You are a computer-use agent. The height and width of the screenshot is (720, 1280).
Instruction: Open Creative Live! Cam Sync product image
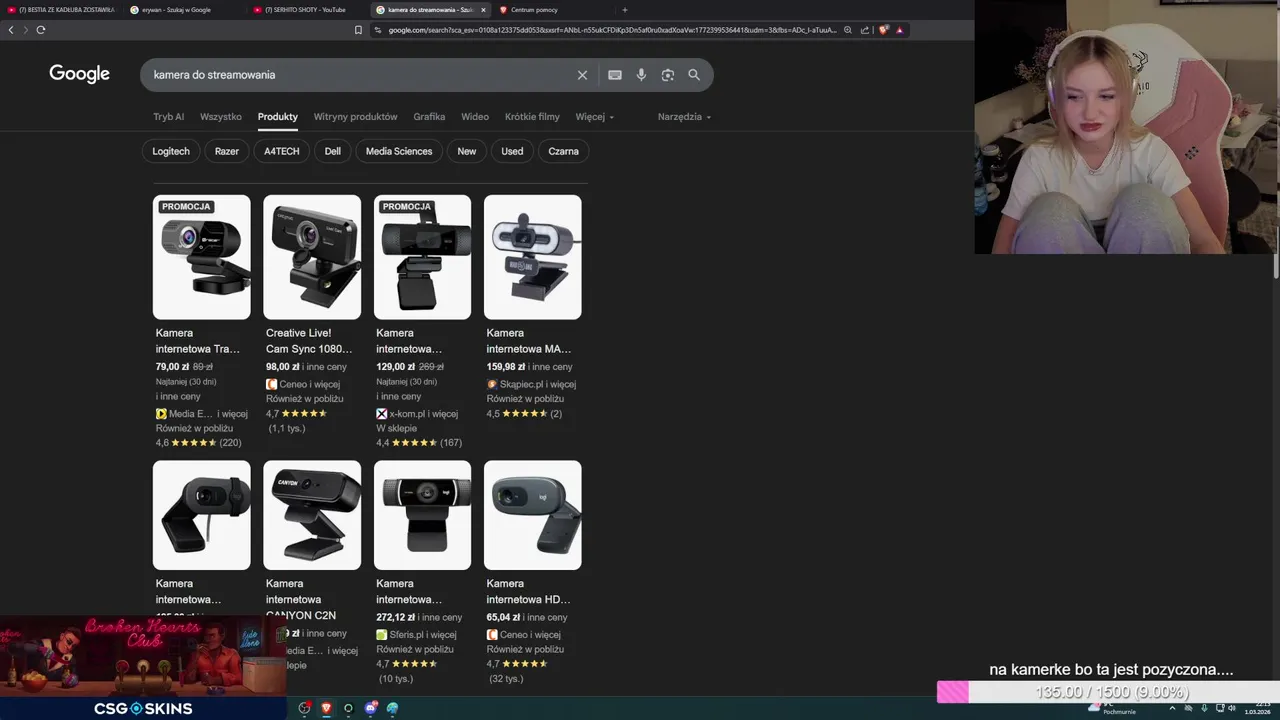[x=312, y=257]
